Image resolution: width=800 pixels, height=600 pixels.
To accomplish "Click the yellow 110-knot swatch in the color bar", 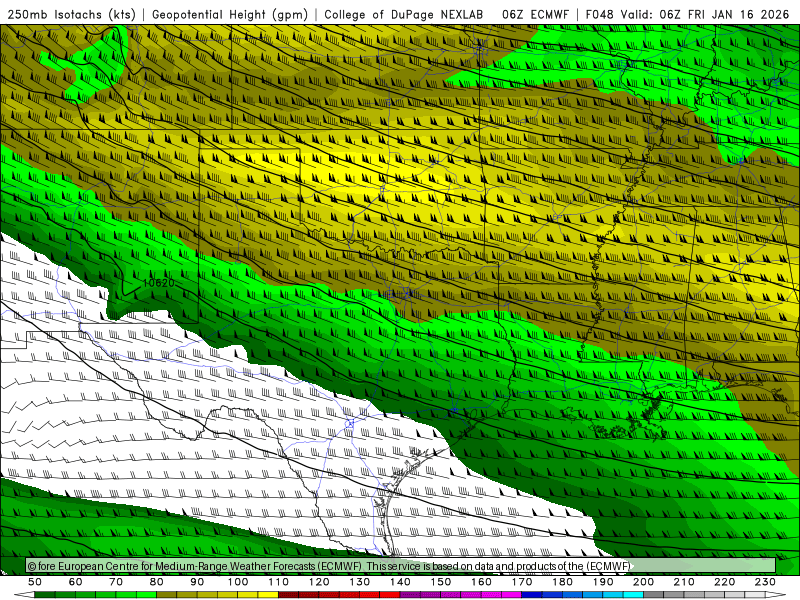I will pyautogui.click(x=268, y=595).
